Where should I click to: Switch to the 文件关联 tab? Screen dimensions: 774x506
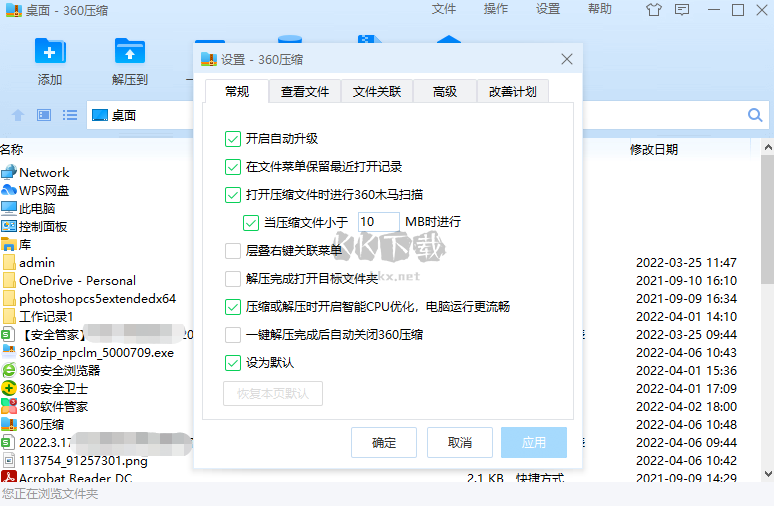[377, 91]
